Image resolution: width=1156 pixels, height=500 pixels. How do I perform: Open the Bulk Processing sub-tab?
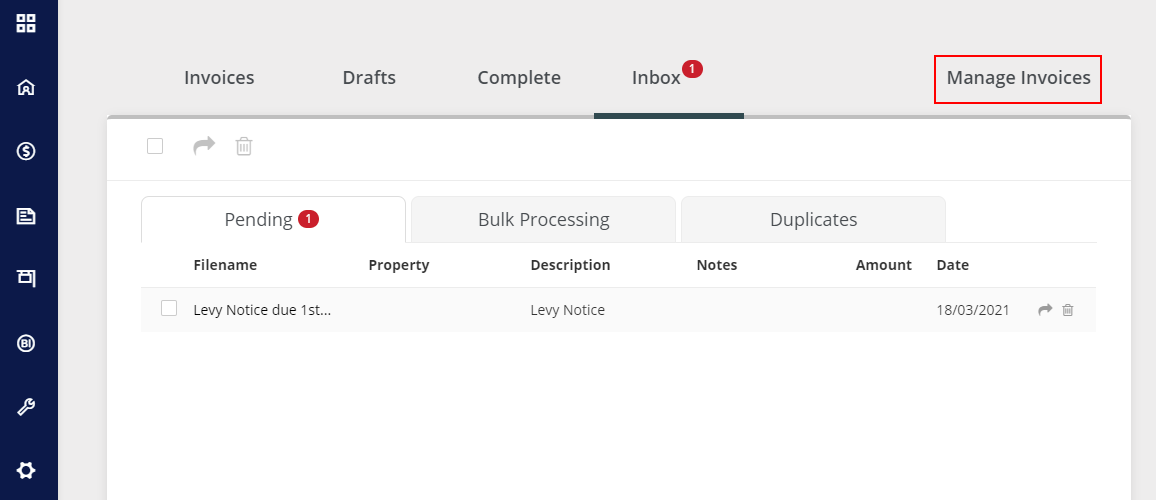[x=543, y=220]
